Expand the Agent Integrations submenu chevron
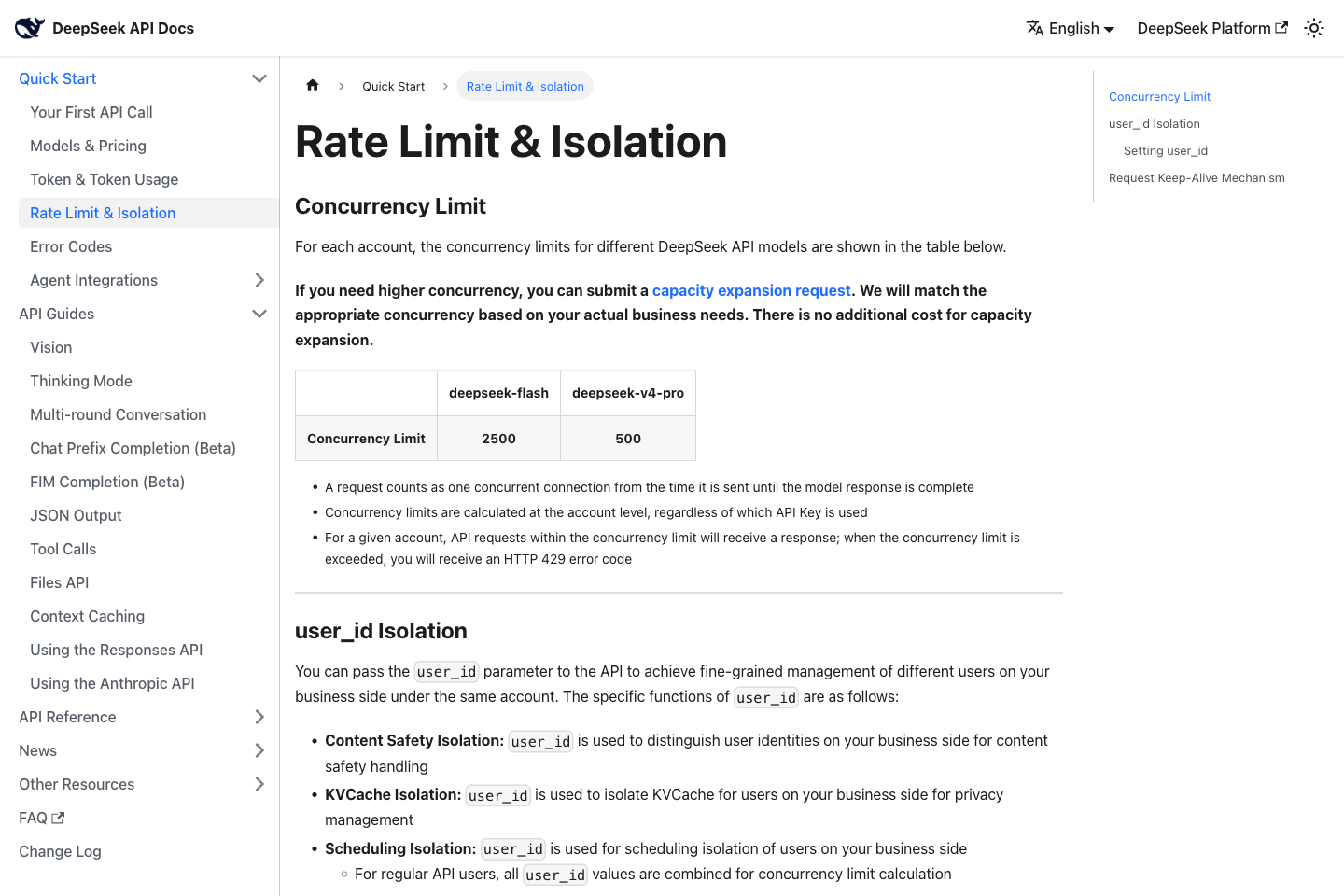Viewport: 1344px width, 896px height. click(259, 280)
